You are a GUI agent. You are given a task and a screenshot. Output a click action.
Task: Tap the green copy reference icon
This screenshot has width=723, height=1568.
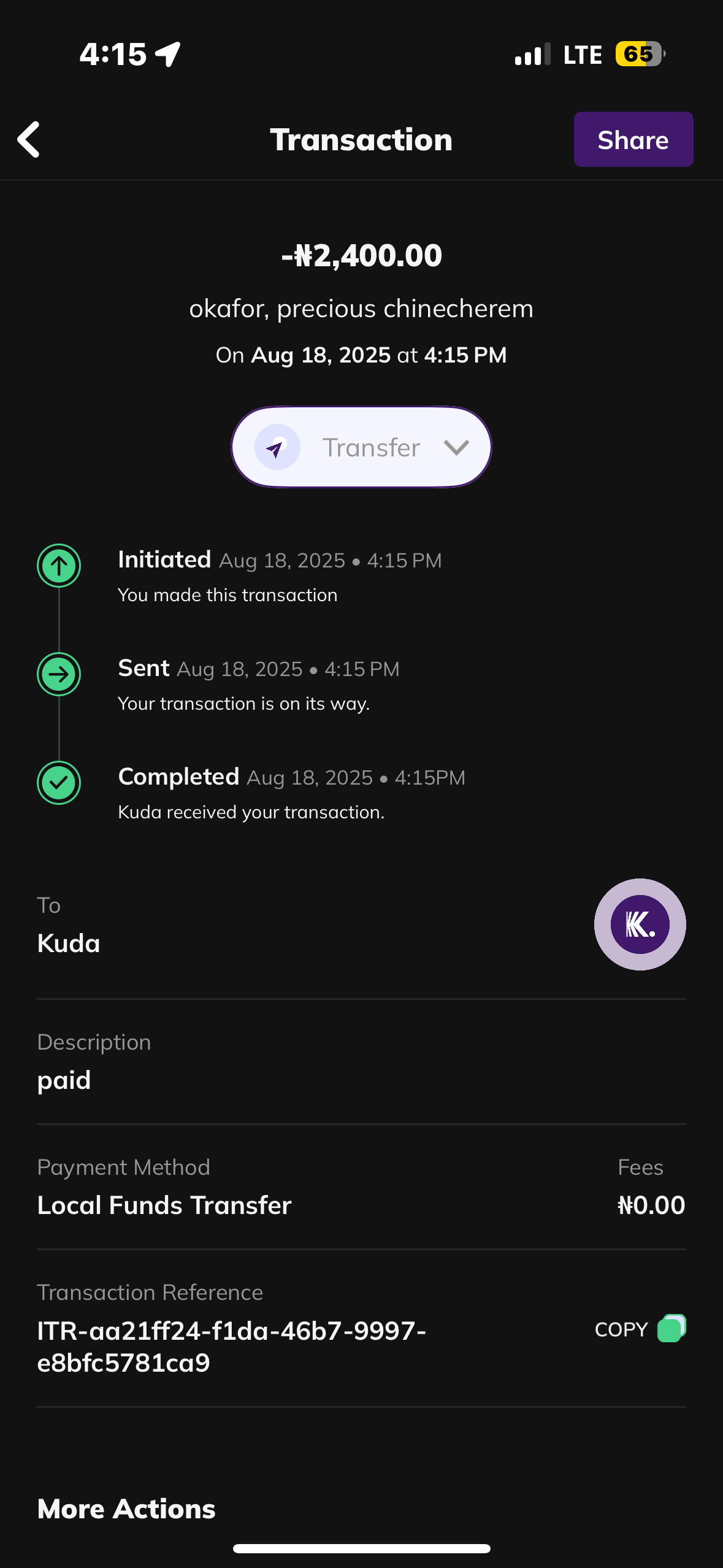pyautogui.click(x=671, y=1329)
